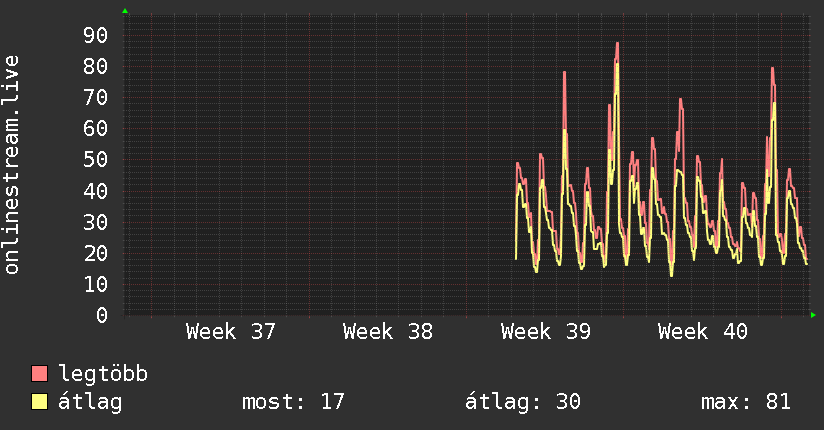This screenshot has height=430, width=824.
Task: Click the Week 40 axis label
Action: tap(703, 332)
